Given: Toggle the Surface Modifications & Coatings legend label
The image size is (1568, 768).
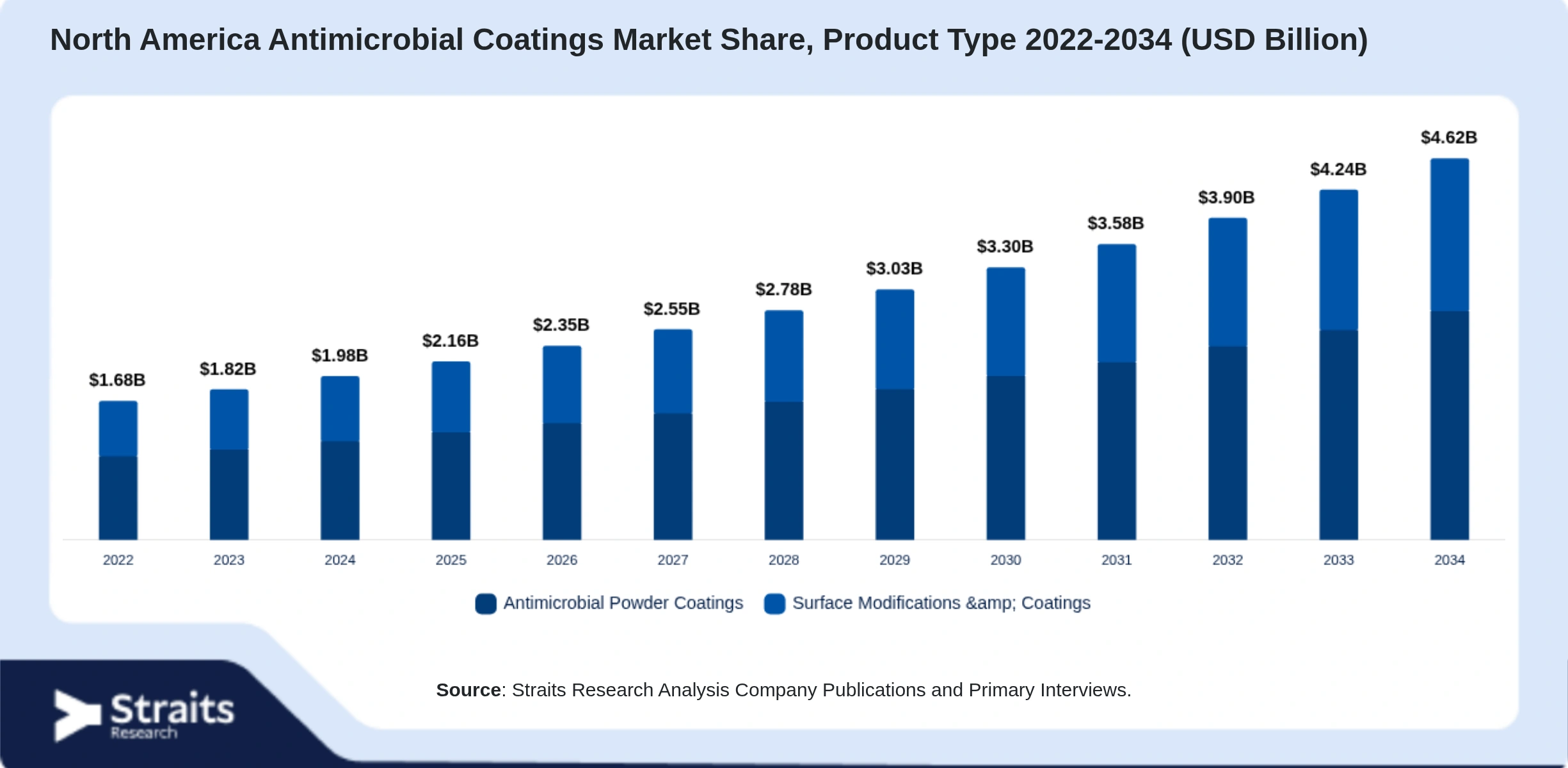Looking at the screenshot, I should [x=941, y=603].
